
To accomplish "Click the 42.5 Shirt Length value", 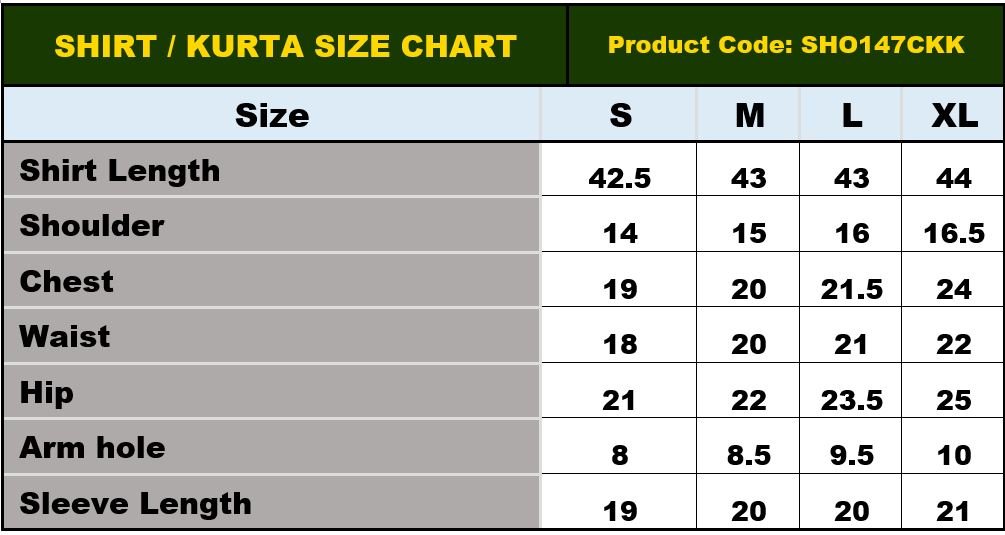I will [x=620, y=178].
